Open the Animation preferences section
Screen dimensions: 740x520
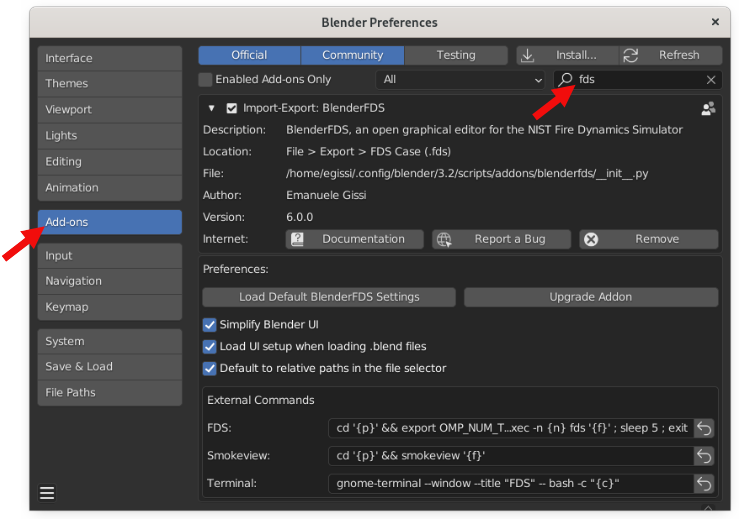click(109, 188)
